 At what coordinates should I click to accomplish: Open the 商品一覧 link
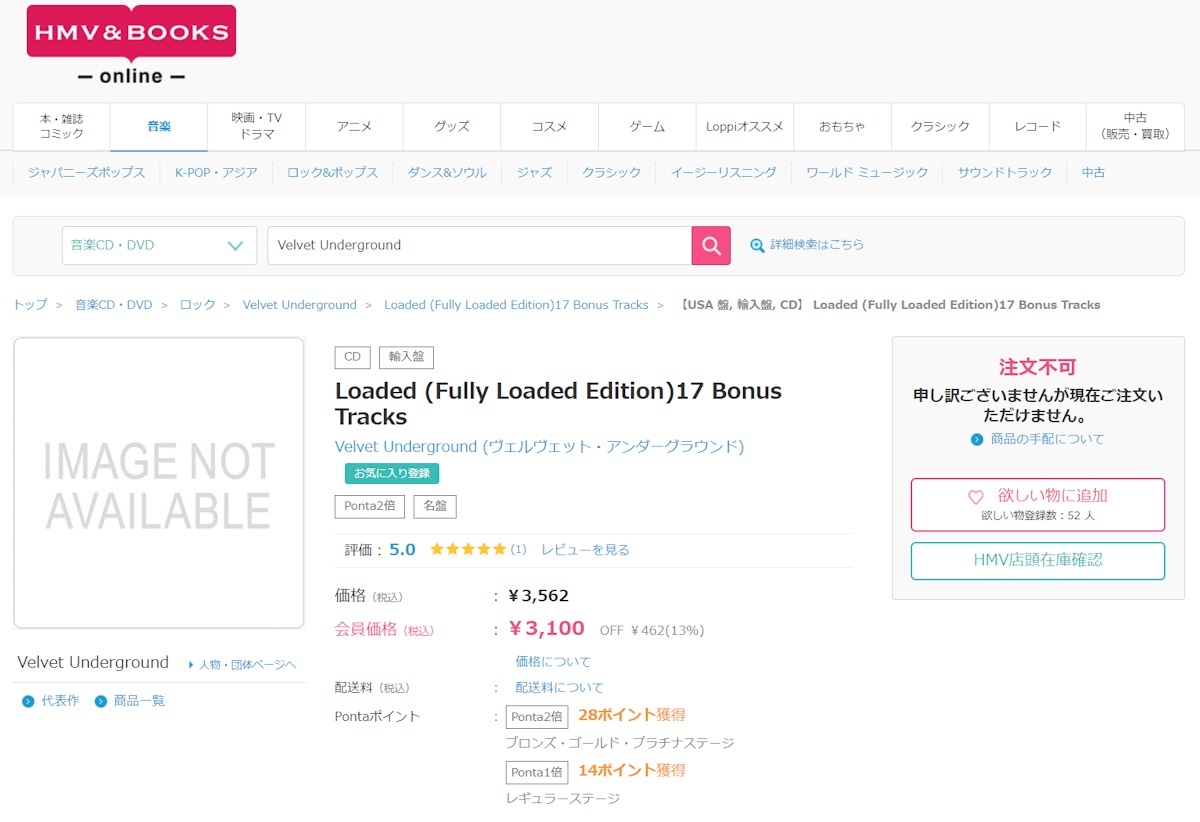point(140,702)
